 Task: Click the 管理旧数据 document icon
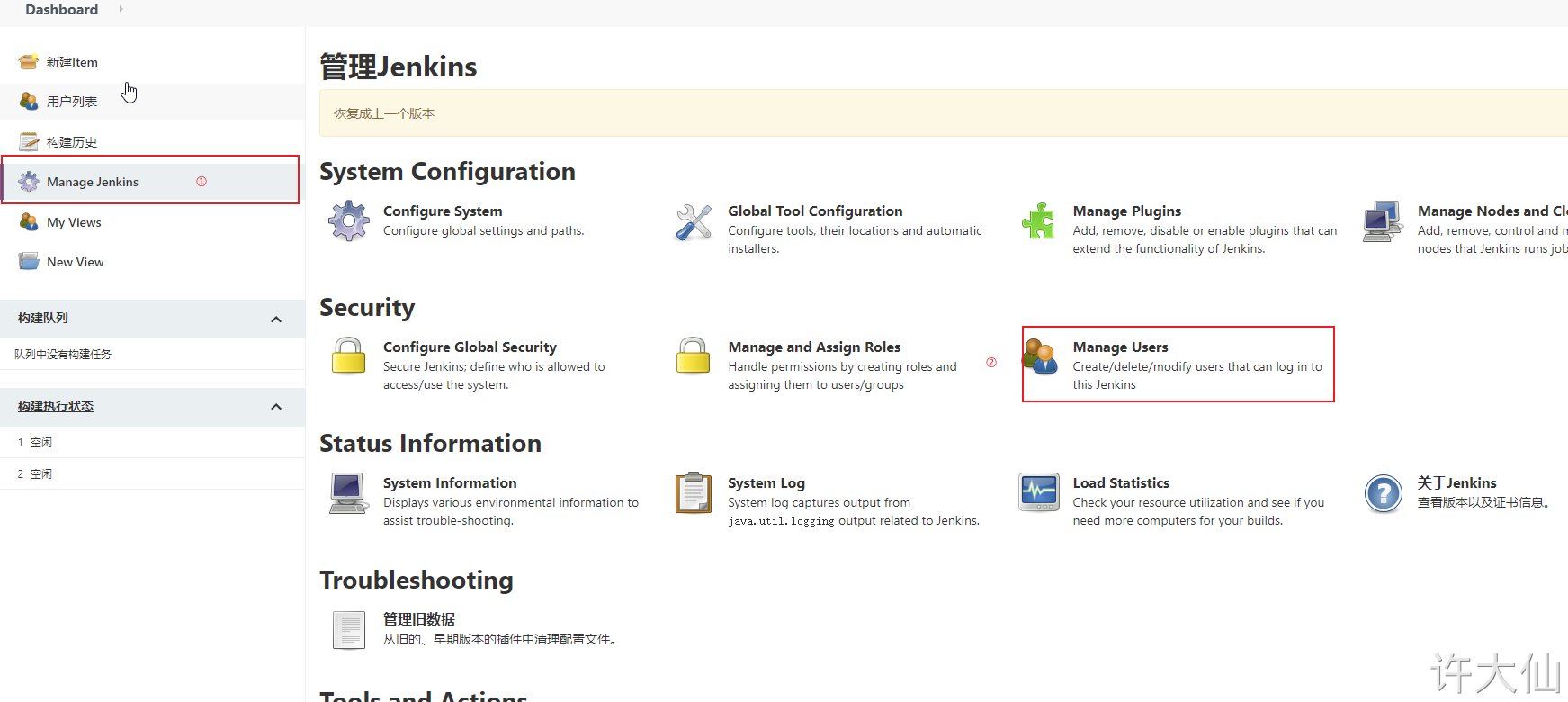pos(349,629)
